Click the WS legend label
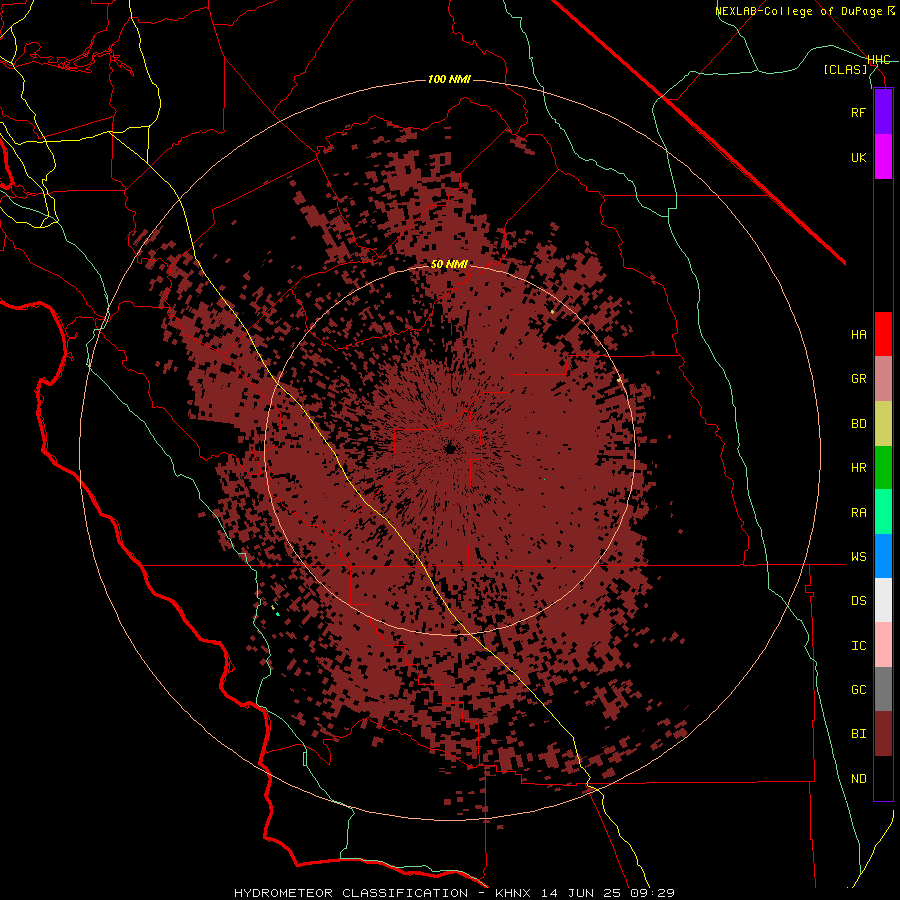The height and width of the screenshot is (900, 900). (858, 557)
